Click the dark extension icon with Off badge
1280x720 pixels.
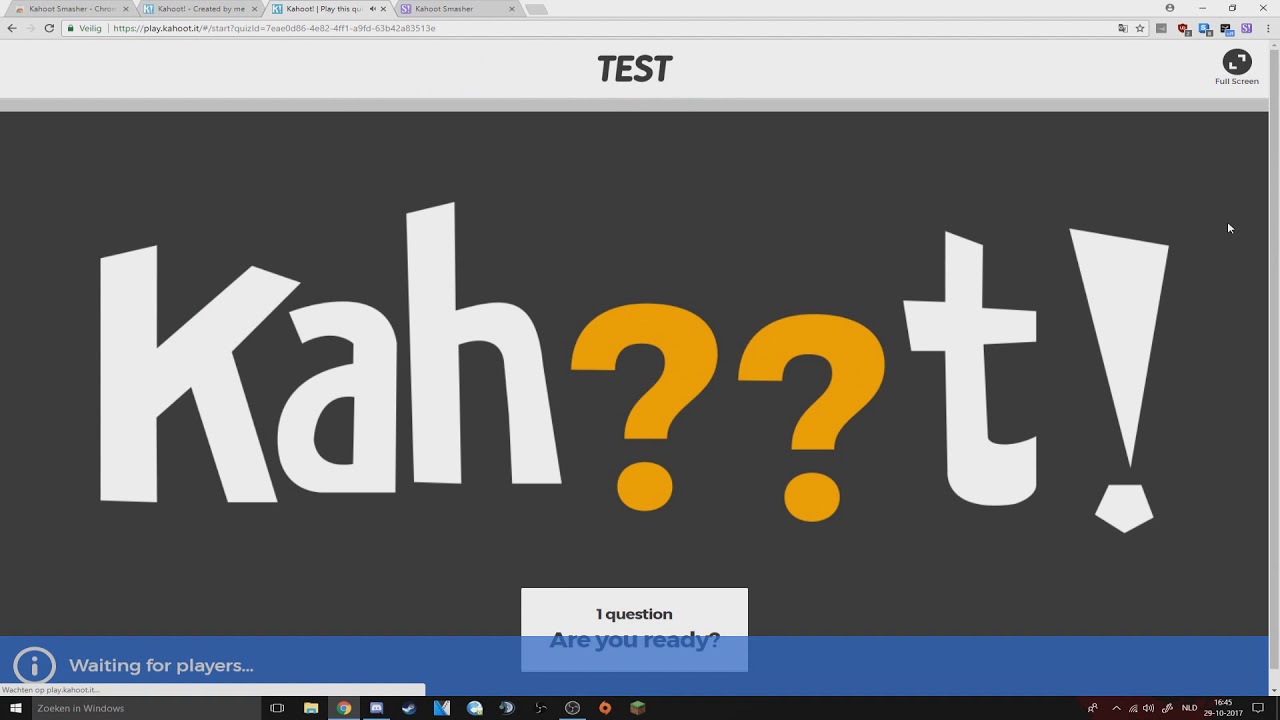pos(1227,29)
